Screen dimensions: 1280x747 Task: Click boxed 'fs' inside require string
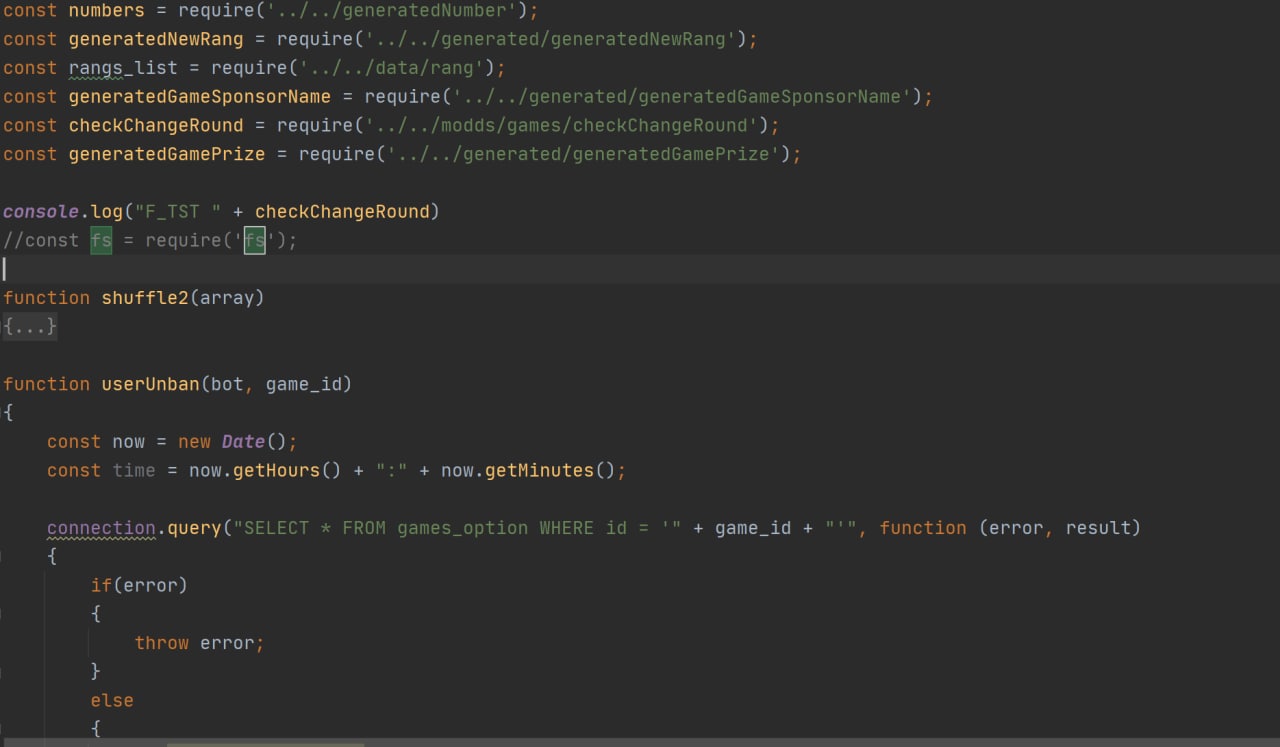tap(255, 240)
